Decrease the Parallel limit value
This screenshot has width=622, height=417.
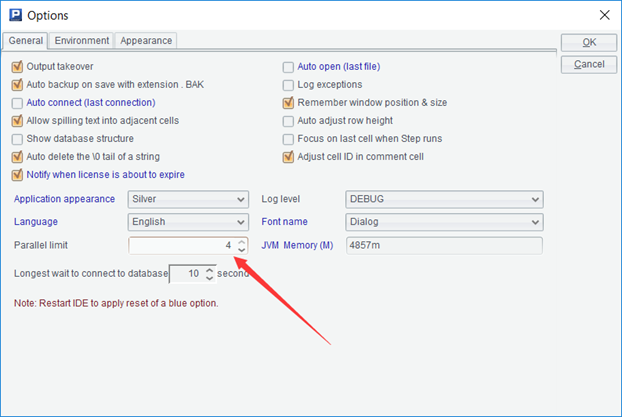point(241,250)
